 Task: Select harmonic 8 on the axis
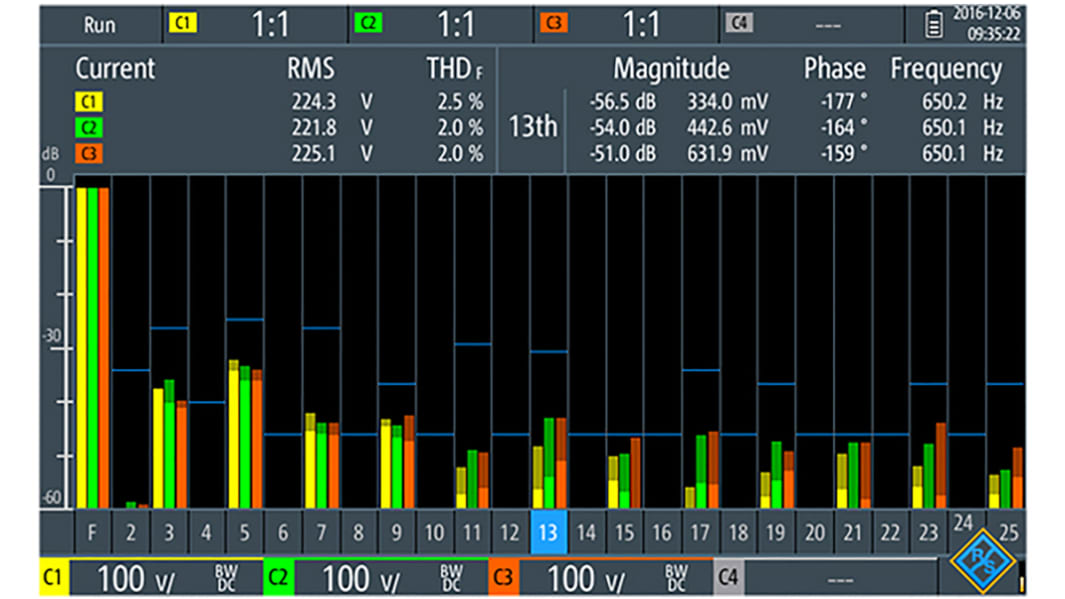click(x=358, y=532)
